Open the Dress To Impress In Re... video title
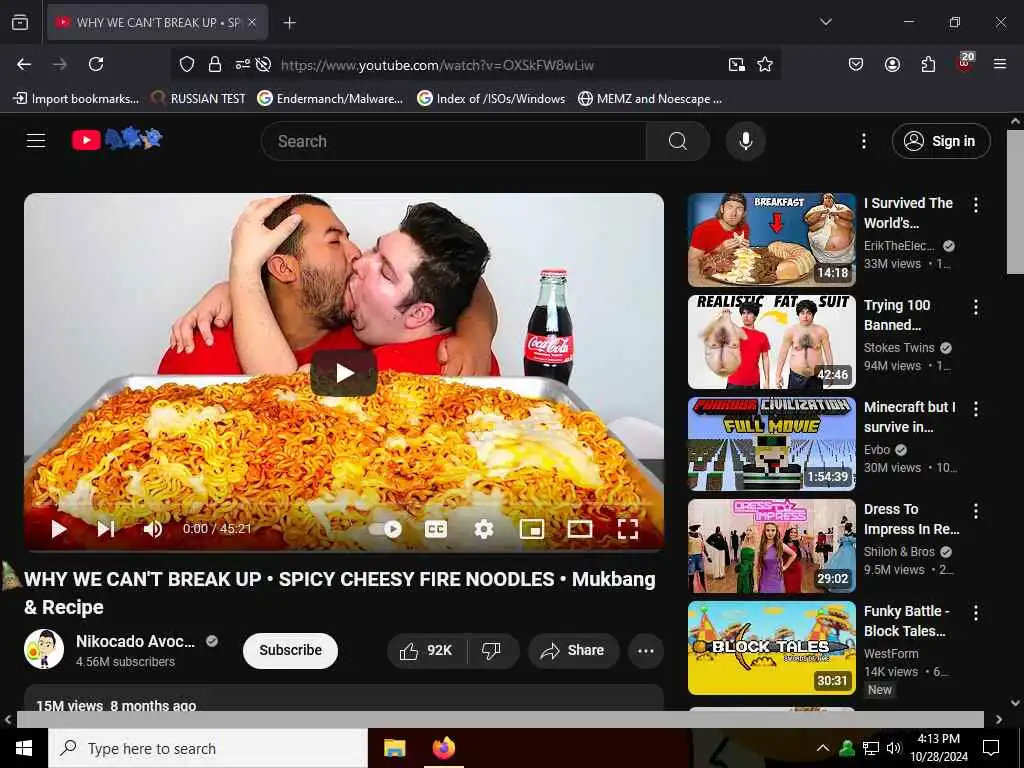This screenshot has height=768, width=1024. coord(912,519)
